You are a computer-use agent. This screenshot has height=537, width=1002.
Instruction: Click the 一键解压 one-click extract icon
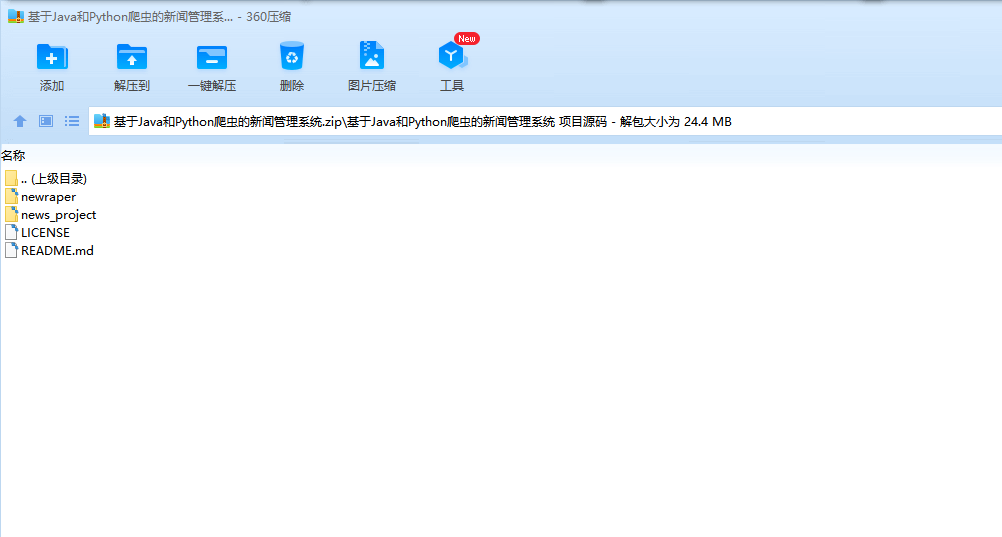pyautogui.click(x=212, y=57)
